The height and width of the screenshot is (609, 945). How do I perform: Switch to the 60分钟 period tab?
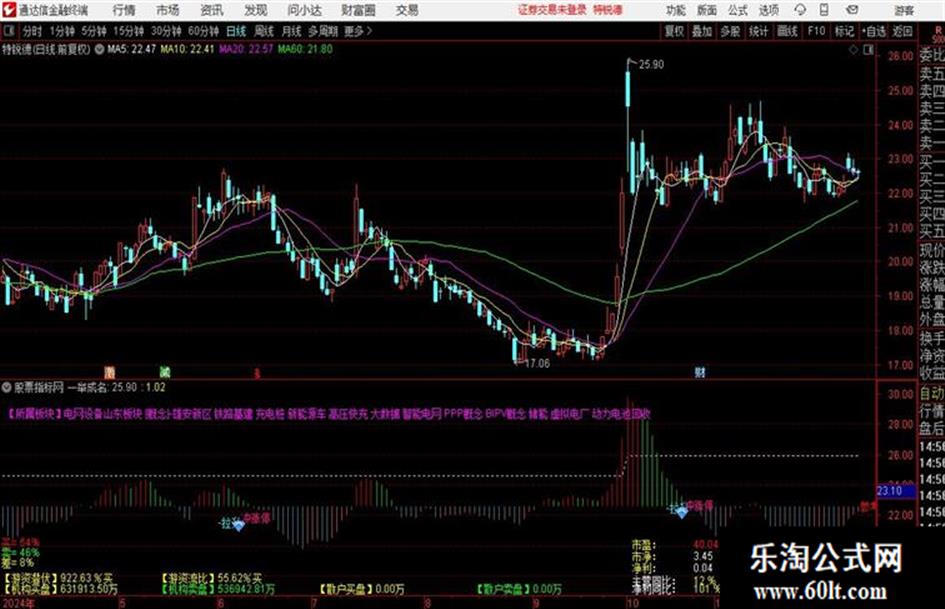(203, 31)
